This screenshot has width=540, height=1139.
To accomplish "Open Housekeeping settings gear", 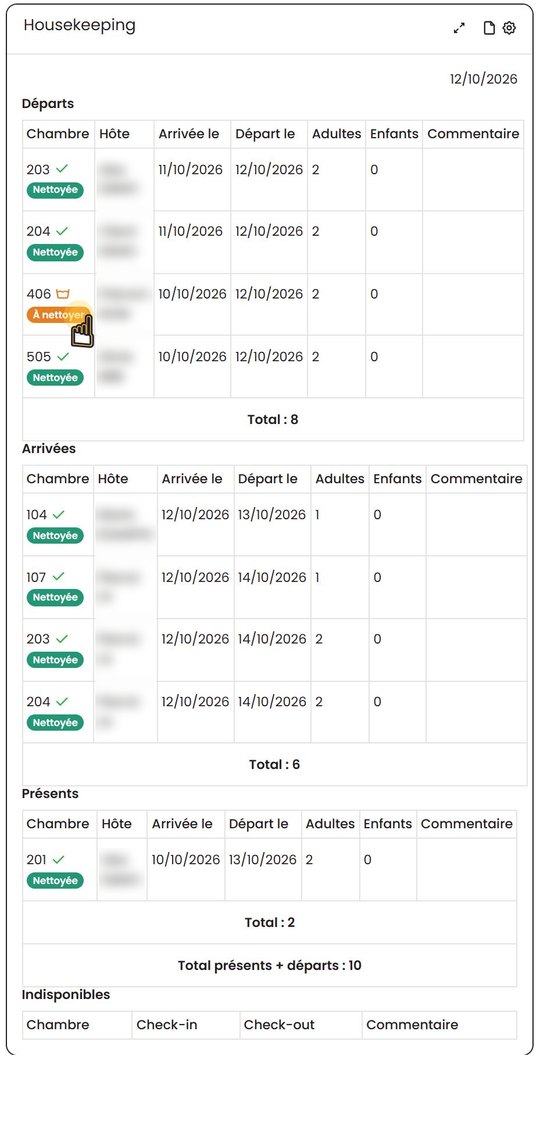I will pos(509,28).
